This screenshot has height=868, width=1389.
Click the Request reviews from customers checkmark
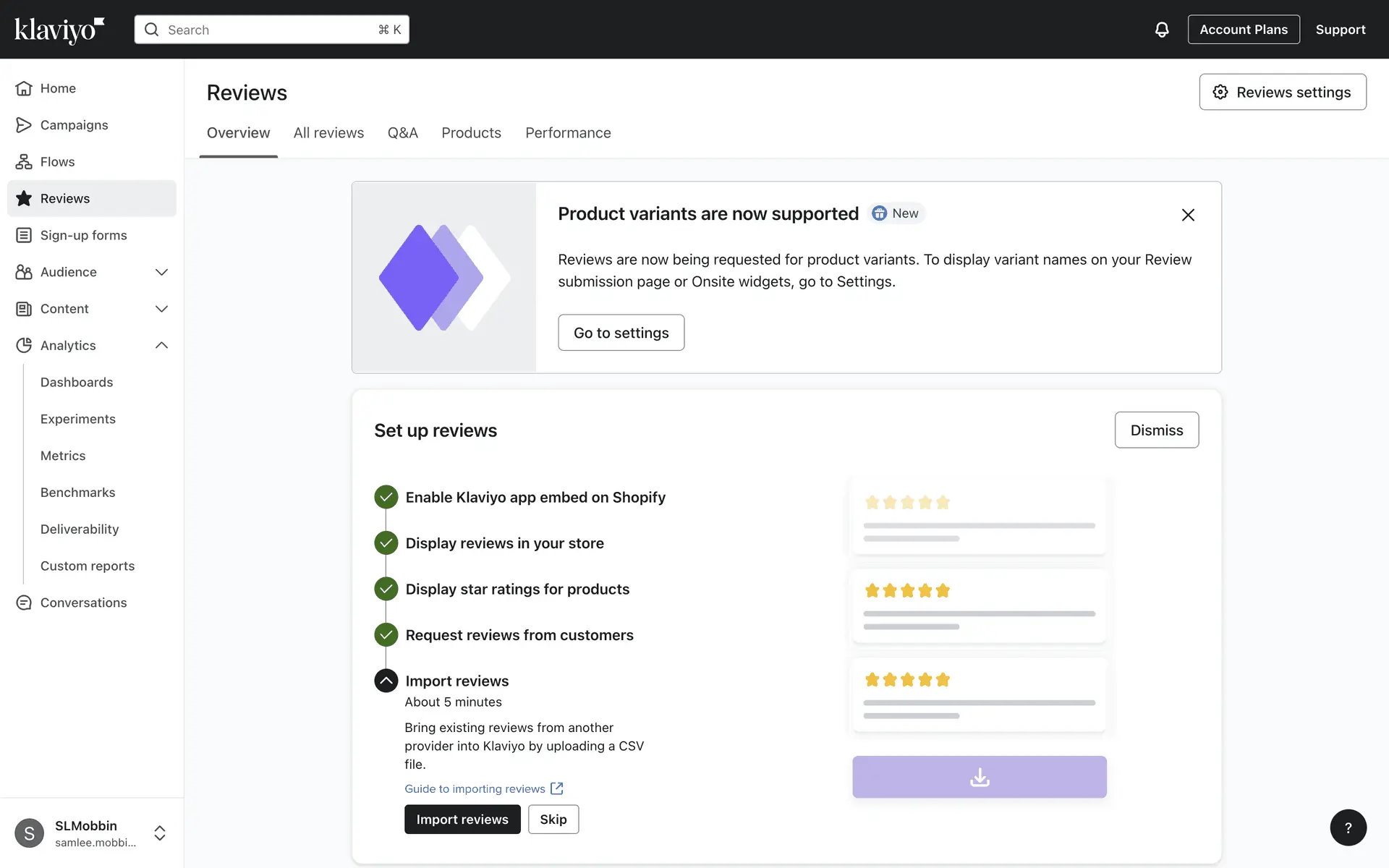pyautogui.click(x=386, y=635)
